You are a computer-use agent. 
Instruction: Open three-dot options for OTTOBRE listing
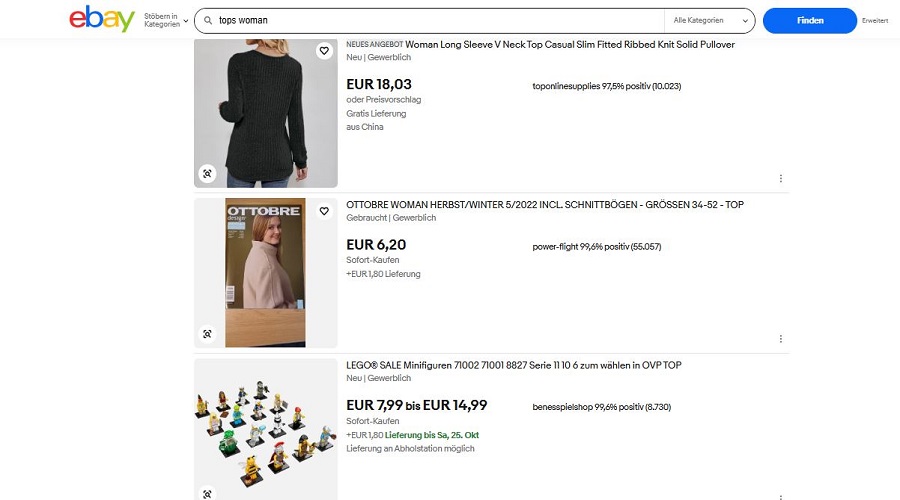tap(781, 339)
